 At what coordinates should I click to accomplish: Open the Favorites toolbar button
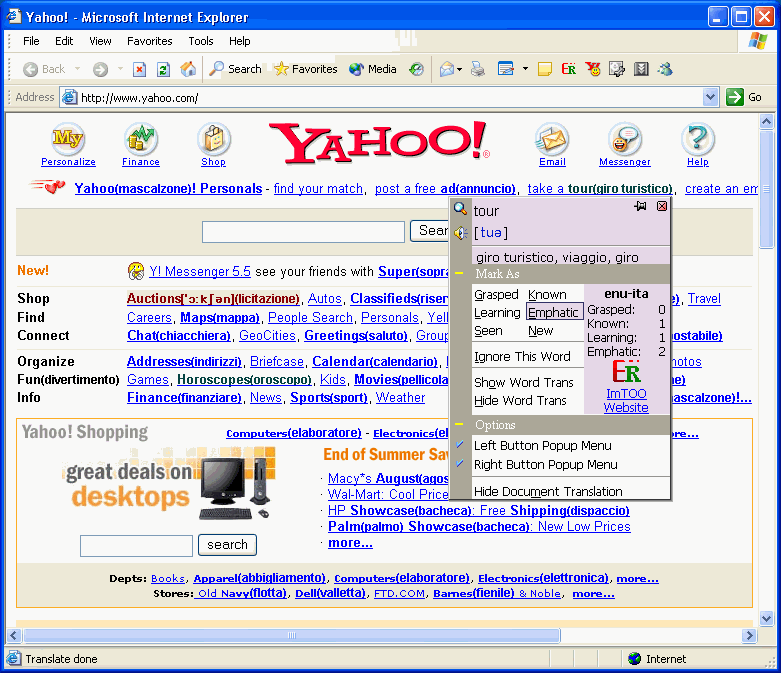click(305, 69)
